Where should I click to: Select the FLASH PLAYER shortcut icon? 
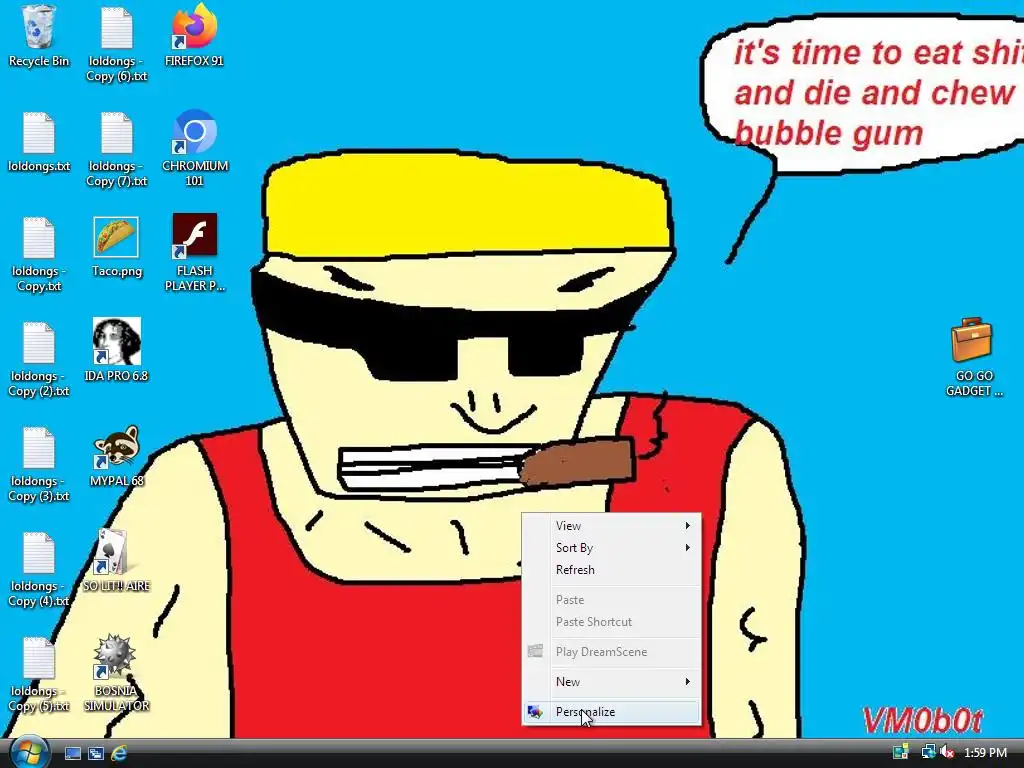click(x=195, y=253)
